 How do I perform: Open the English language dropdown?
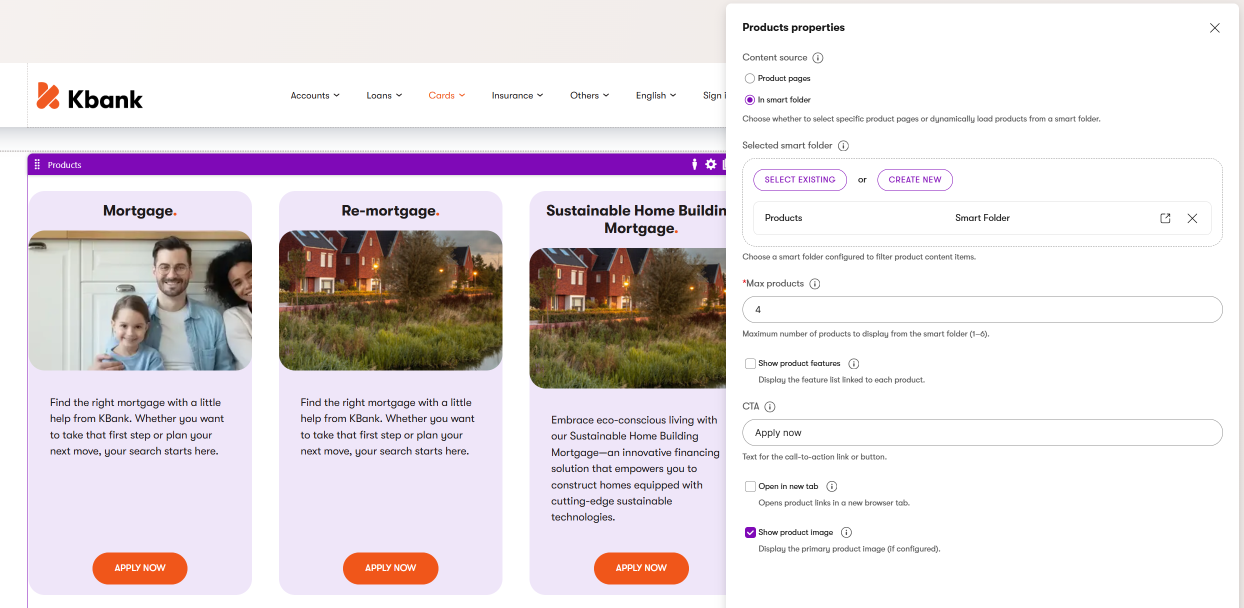click(656, 96)
